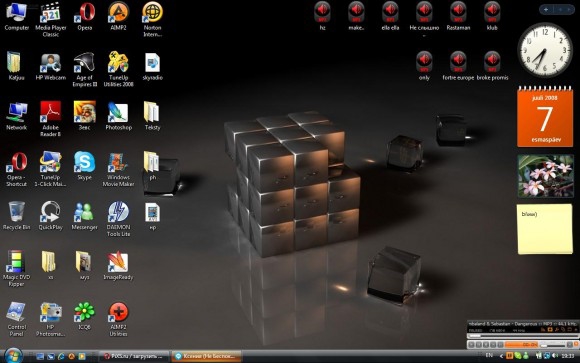Select the QuickPlay desktop icon
The height and width of the screenshot is (363, 580).
tap(51, 216)
